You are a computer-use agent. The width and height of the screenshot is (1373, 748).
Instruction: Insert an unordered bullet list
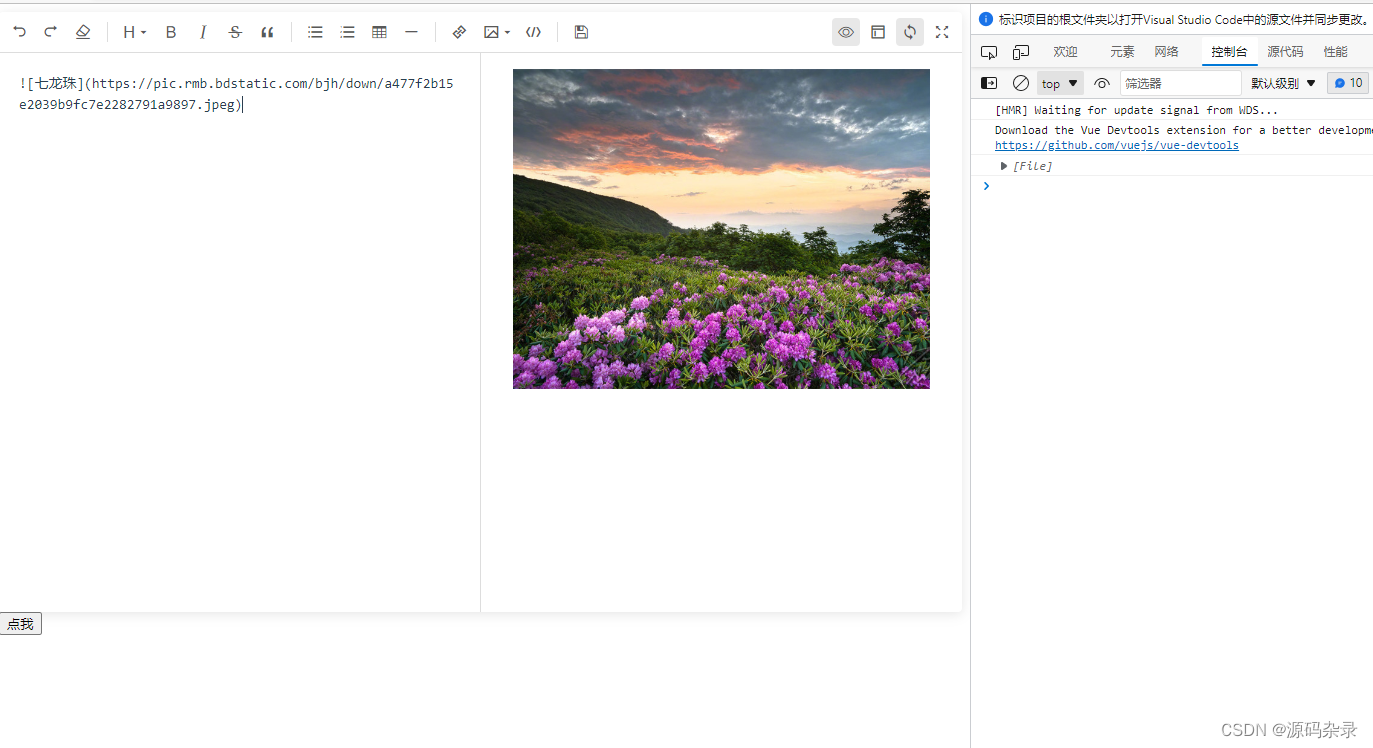(315, 32)
